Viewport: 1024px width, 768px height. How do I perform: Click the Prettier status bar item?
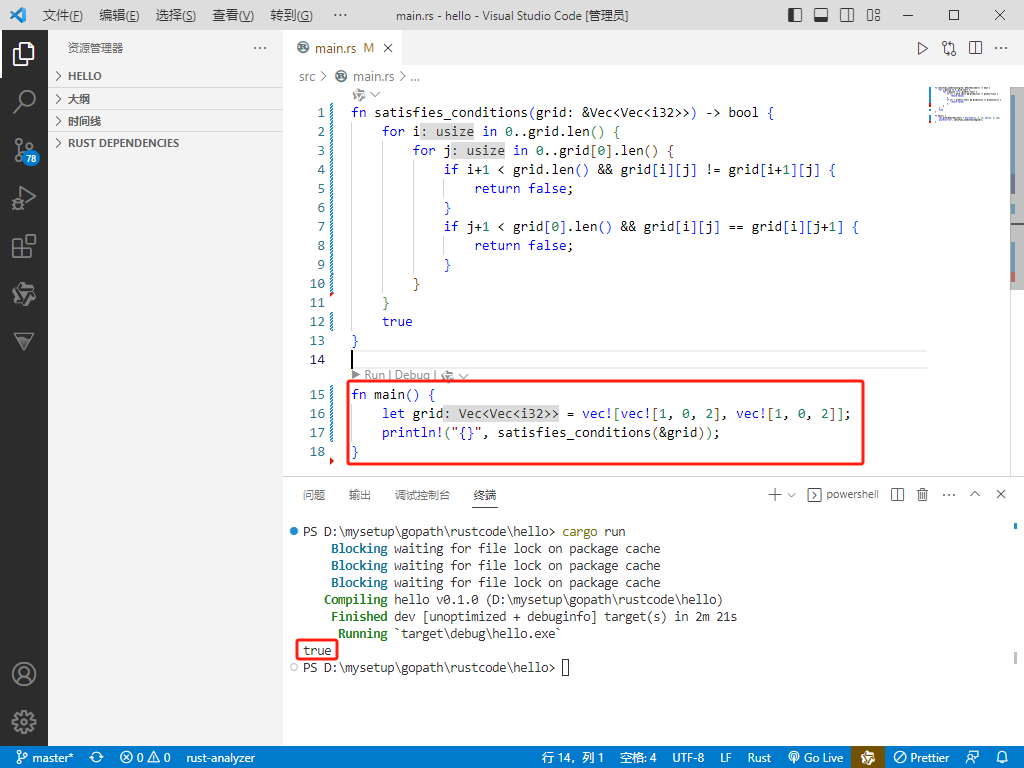coord(921,758)
